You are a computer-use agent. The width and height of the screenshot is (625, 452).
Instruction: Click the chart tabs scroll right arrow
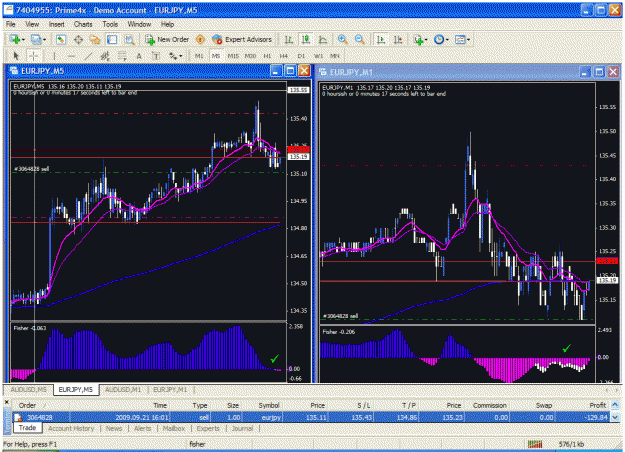[615, 390]
